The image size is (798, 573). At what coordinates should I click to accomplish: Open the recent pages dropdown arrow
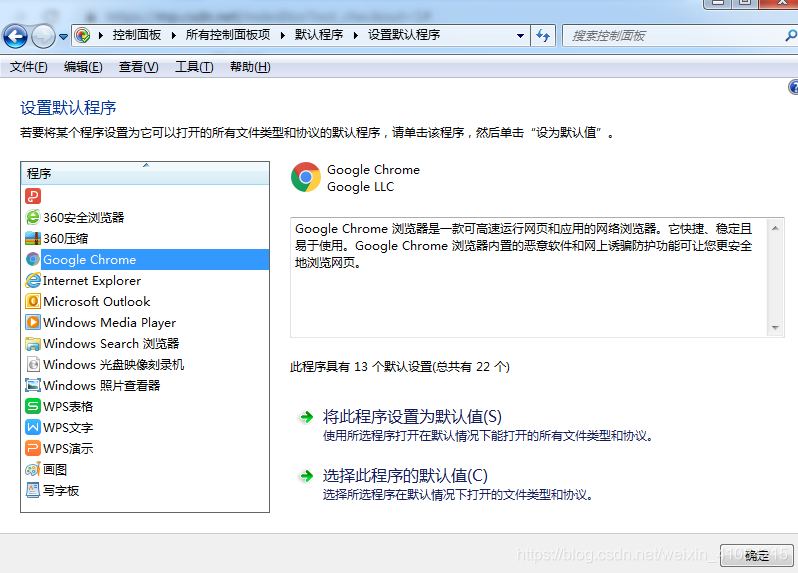point(63,37)
